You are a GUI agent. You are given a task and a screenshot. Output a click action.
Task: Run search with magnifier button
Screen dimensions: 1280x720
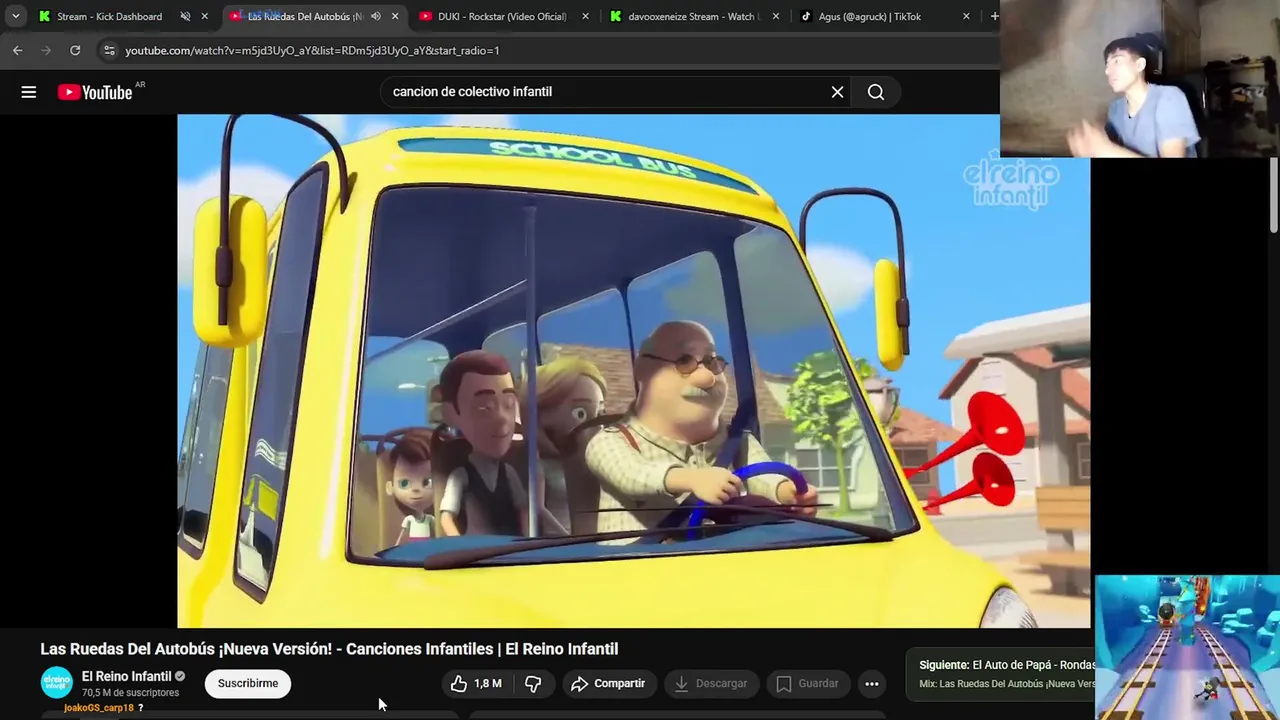pos(876,92)
